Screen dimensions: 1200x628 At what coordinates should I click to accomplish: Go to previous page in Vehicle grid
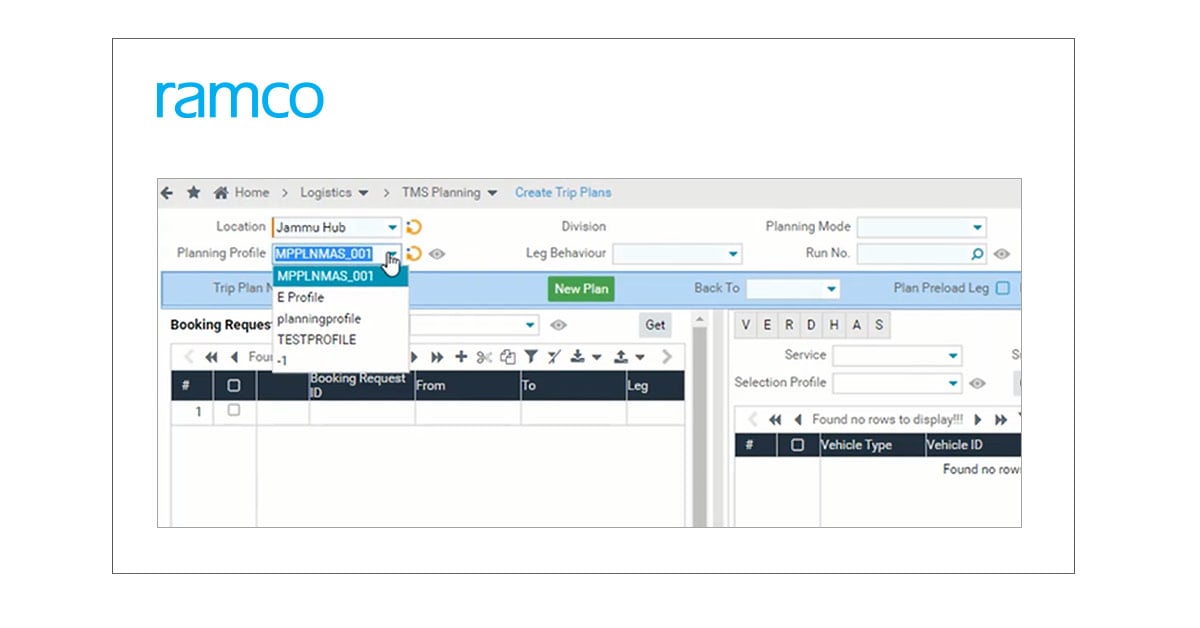[x=798, y=420]
